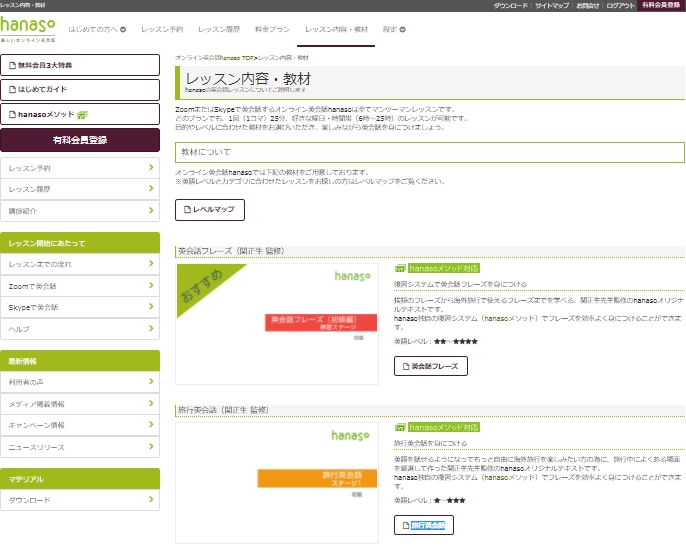Select レッスン内容・教材 navigation tab
The image size is (686, 554).
click(x=336, y=29)
